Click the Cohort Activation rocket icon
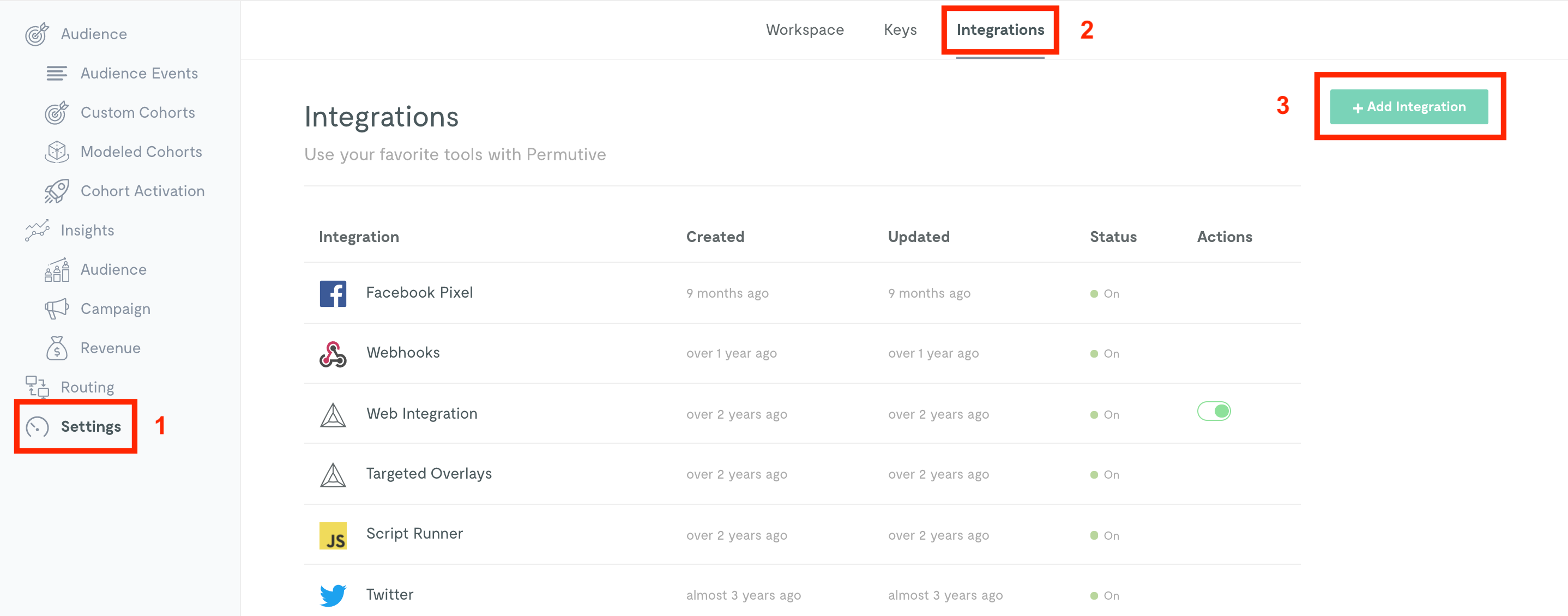The image size is (1568, 616). point(57,191)
